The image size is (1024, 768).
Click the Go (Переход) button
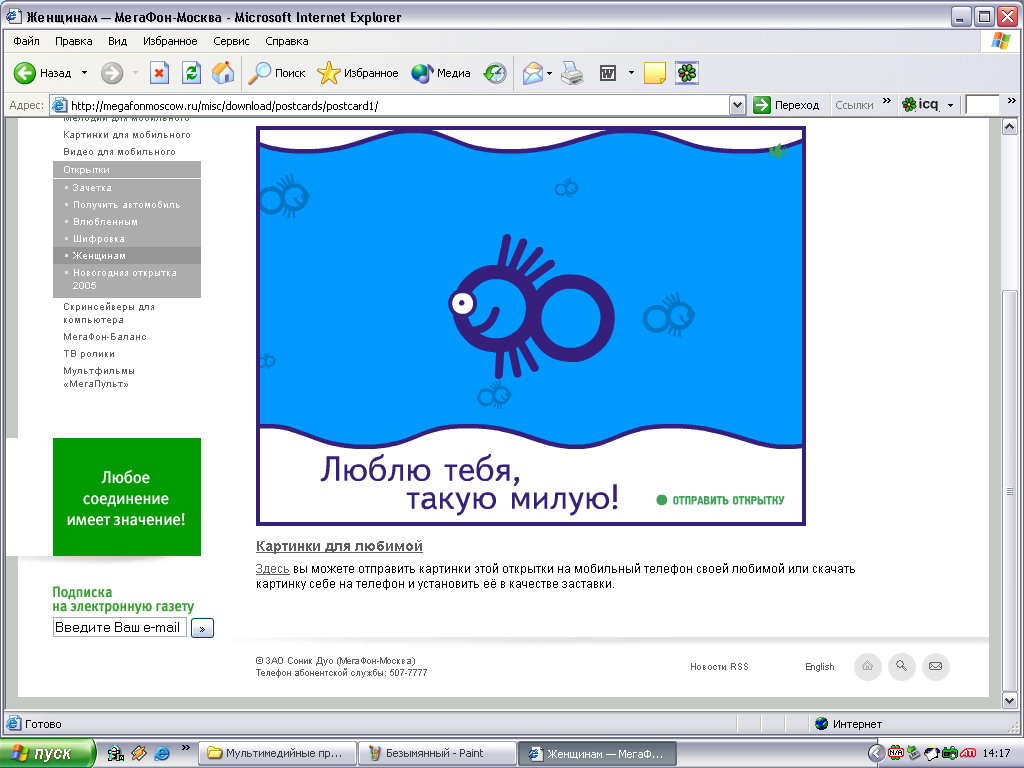(786, 105)
